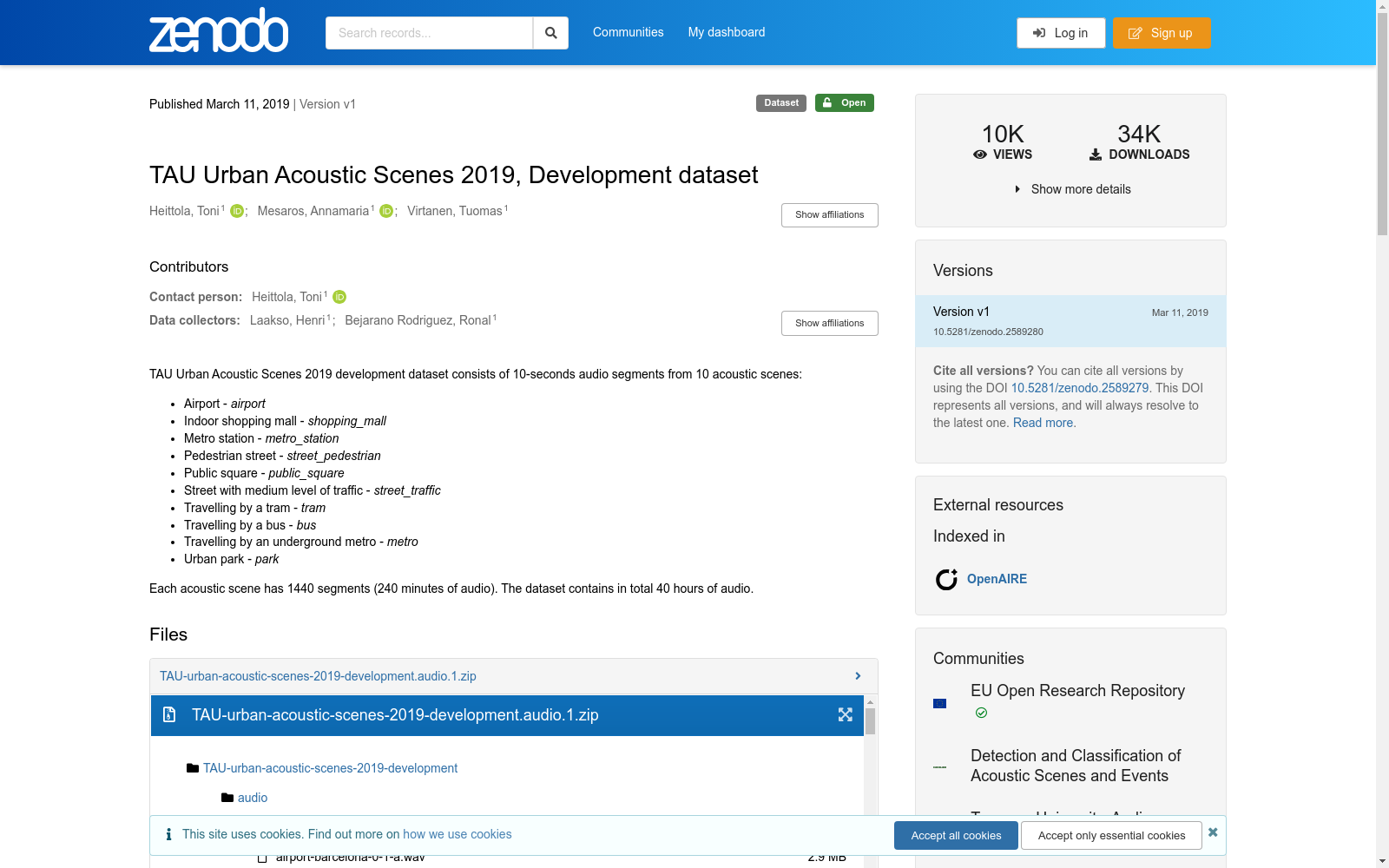
Task: Click the contact person's ORCID icon
Action: click(339, 297)
